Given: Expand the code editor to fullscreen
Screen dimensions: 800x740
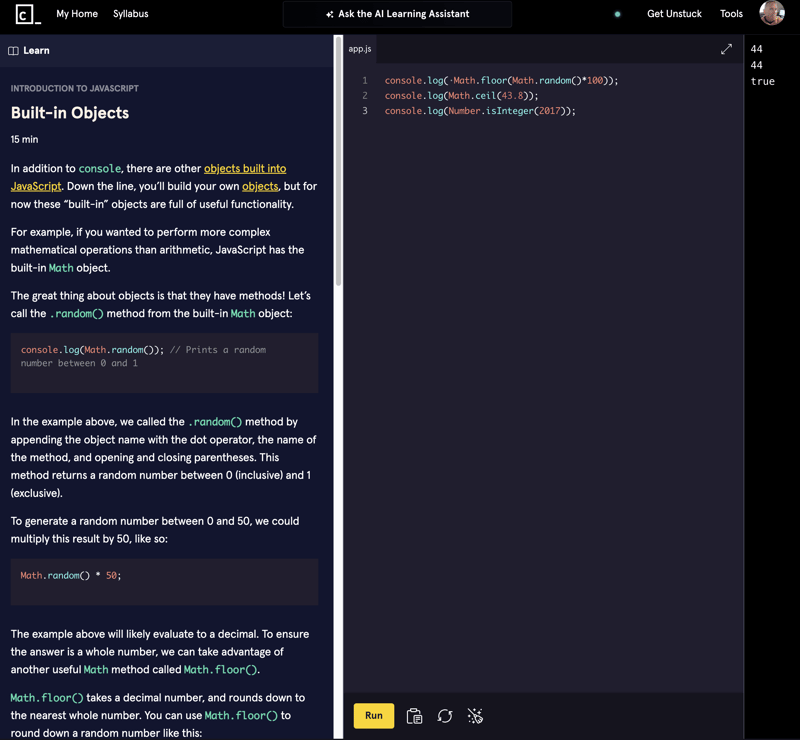Looking at the screenshot, I should pyautogui.click(x=726, y=49).
